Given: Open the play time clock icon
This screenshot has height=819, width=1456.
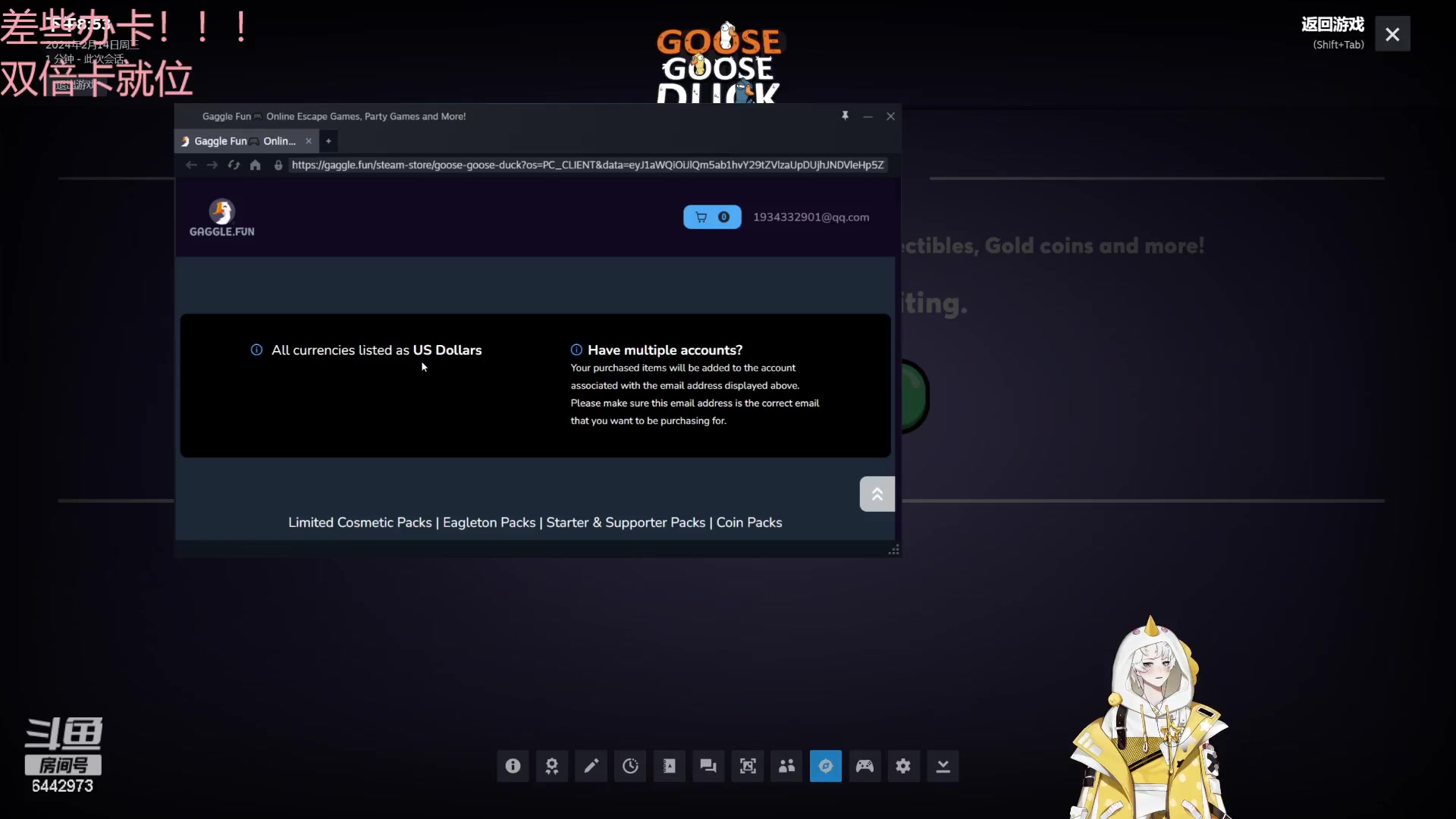Looking at the screenshot, I should [630, 766].
